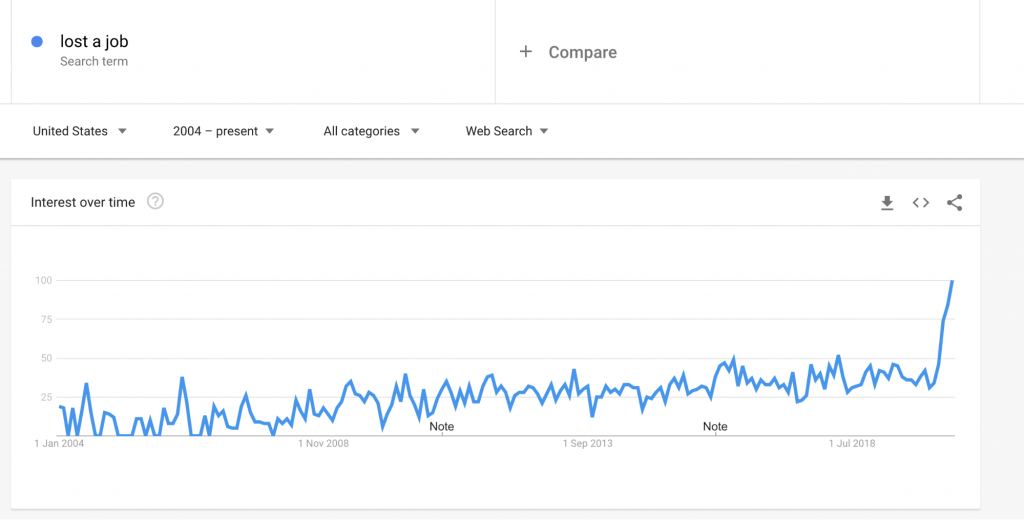Click the 1 Nov 2008 axis label
The image size is (1024, 520).
click(x=324, y=443)
